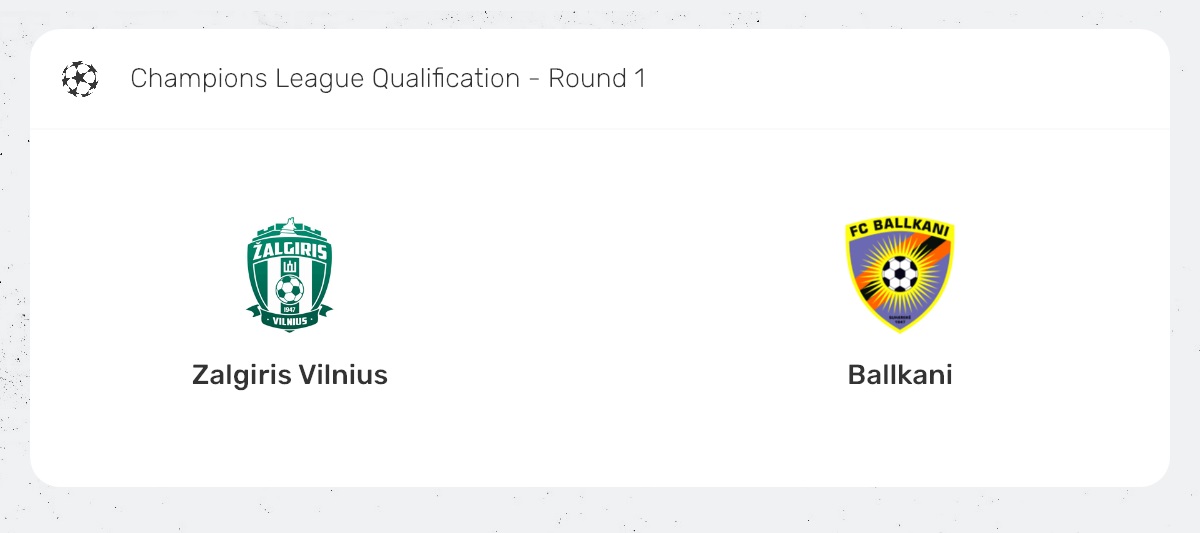Open the Ballkani team name link
Screen dimensions: 1200x533
tap(899, 375)
